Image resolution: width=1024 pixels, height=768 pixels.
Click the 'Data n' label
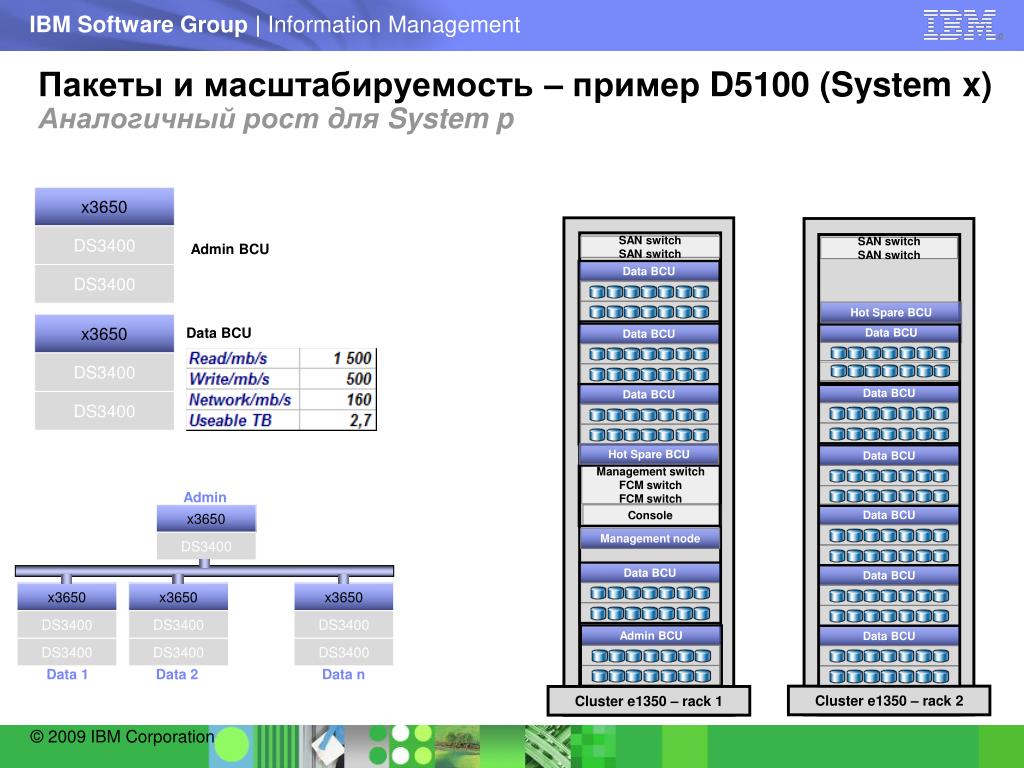(344, 674)
